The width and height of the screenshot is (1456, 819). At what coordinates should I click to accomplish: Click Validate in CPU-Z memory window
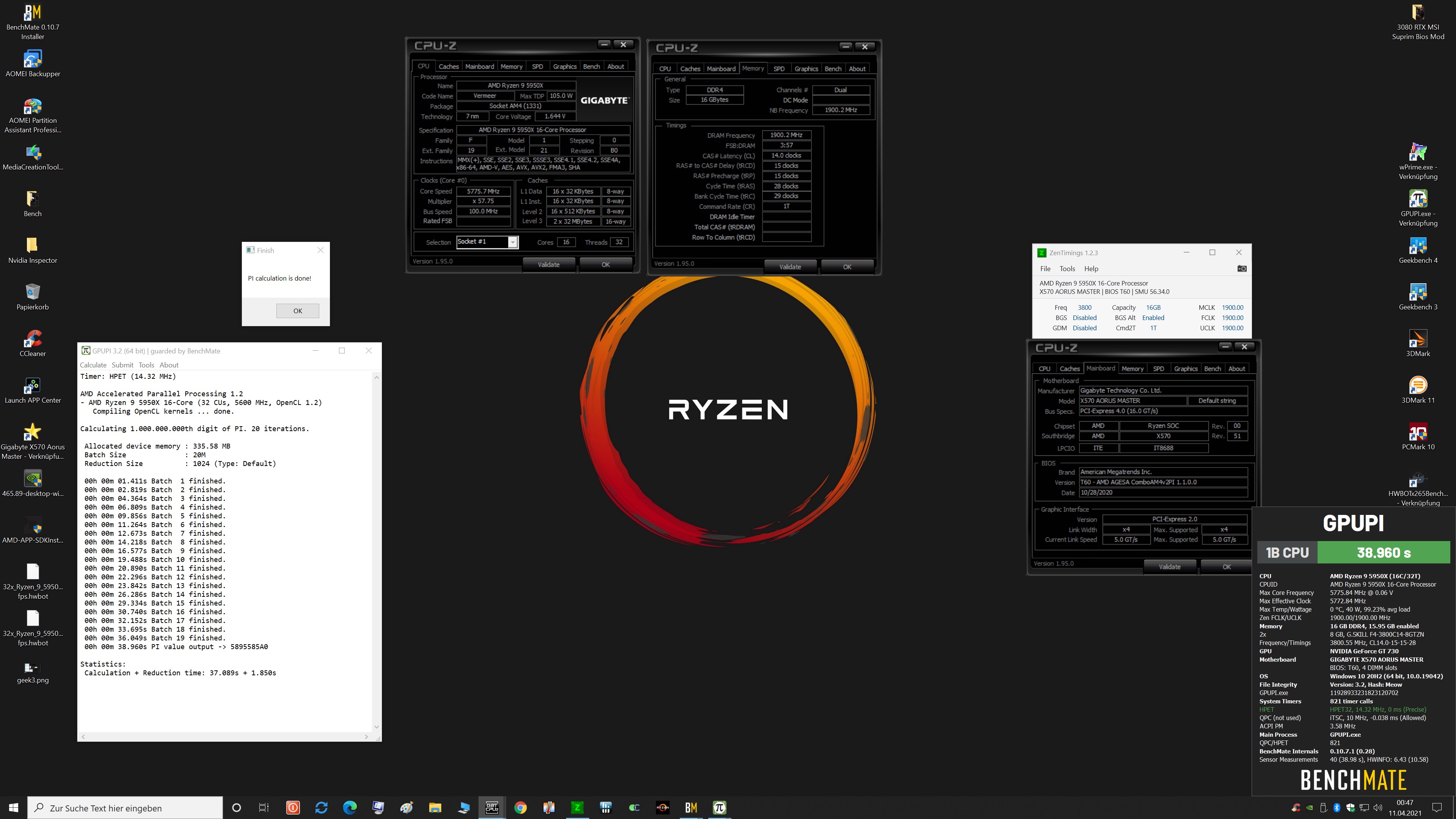pyautogui.click(x=789, y=267)
